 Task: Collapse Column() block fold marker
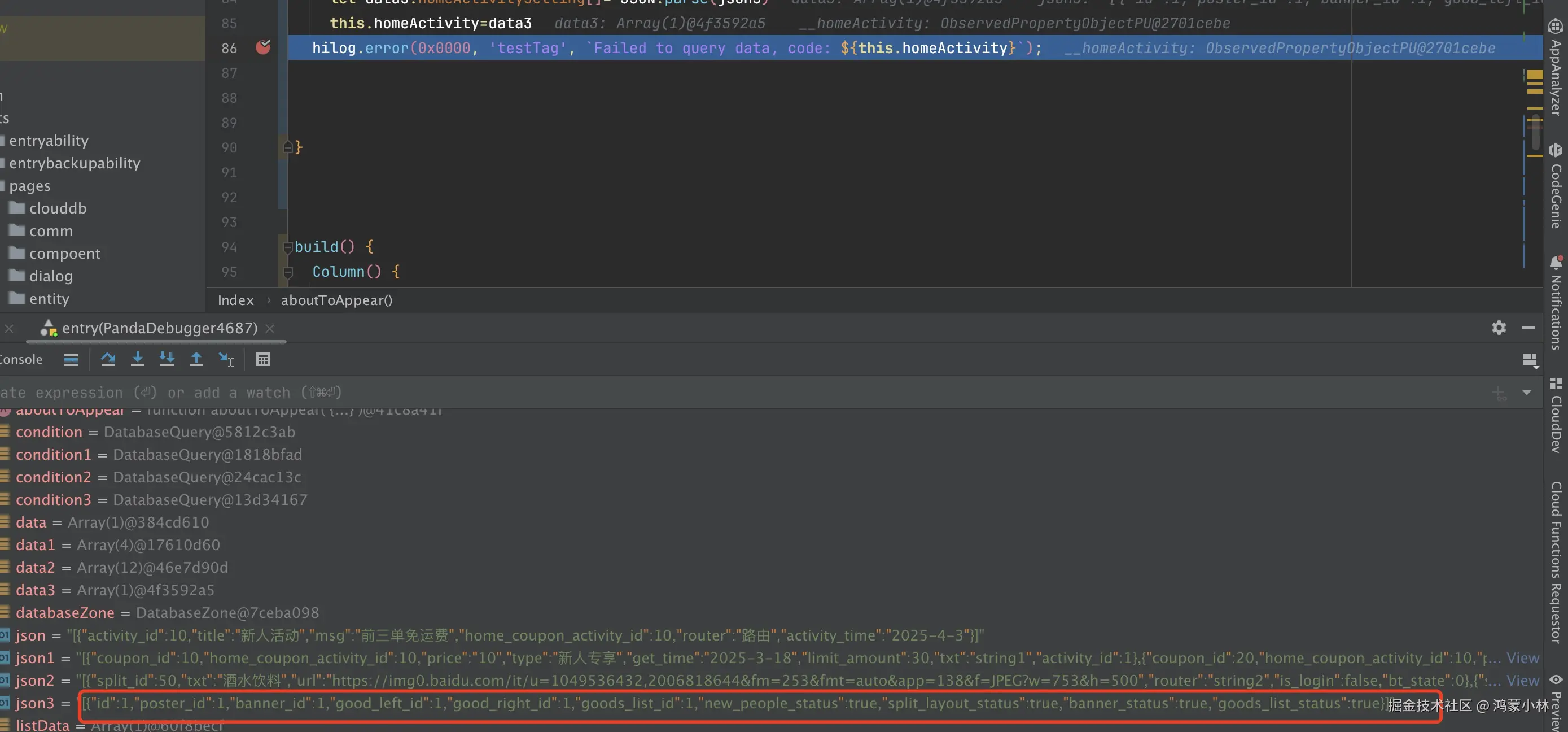click(x=288, y=272)
